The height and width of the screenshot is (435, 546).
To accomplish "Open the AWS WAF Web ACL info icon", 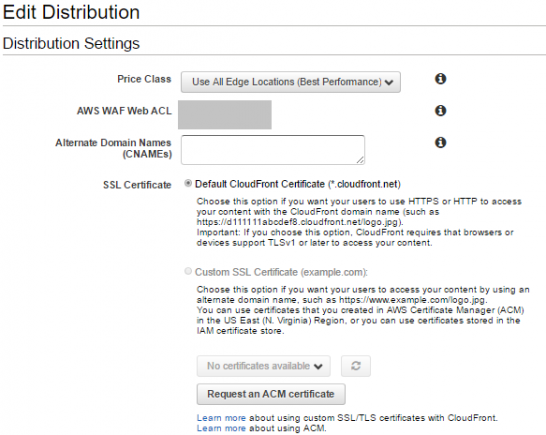I will pyautogui.click(x=440, y=110).
